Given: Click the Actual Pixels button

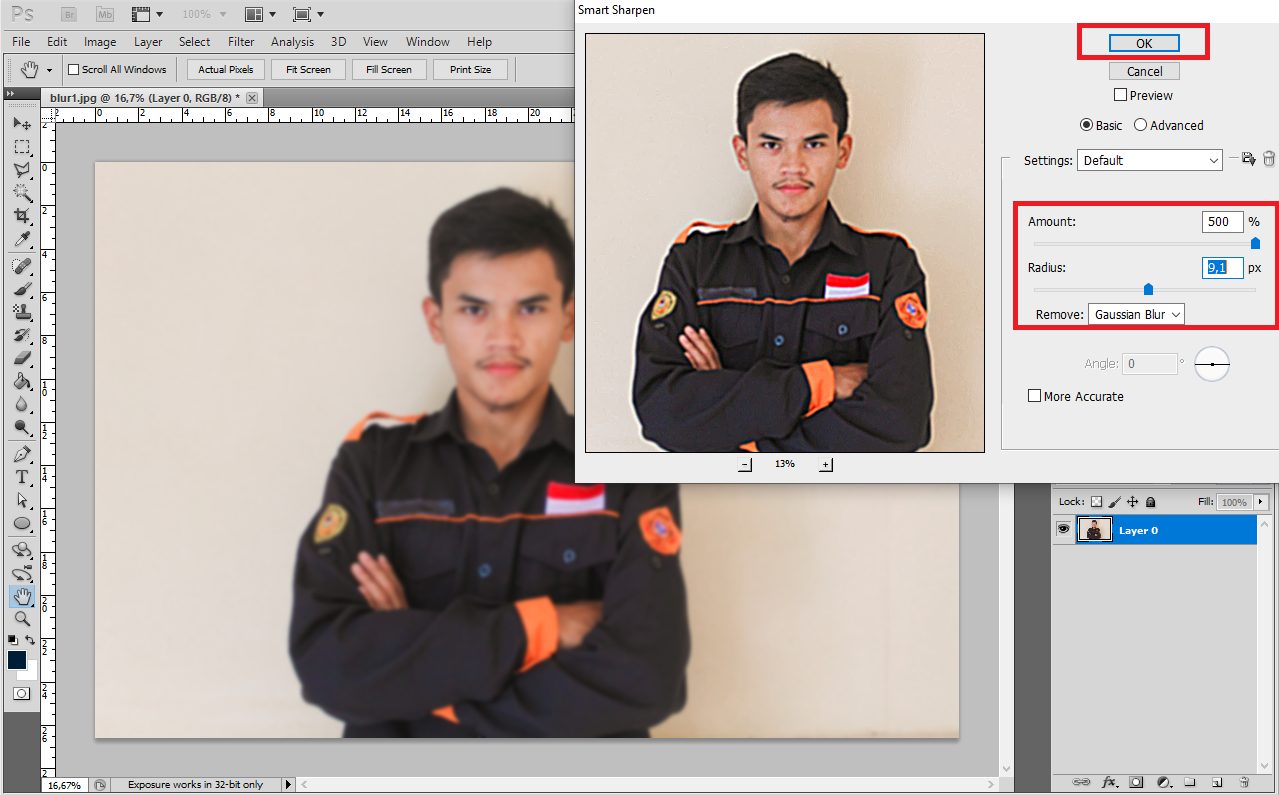Looking at the screenshot, I should [226, 70].
